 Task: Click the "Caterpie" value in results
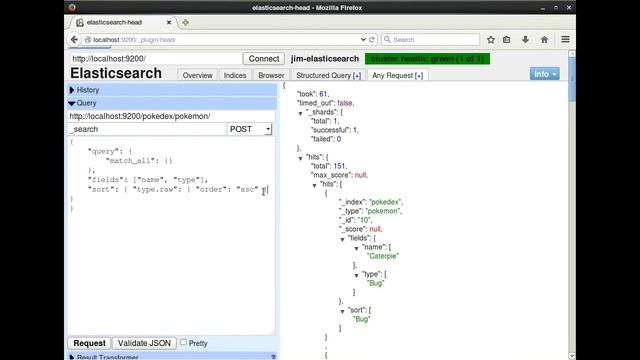[x=383, y=256]
